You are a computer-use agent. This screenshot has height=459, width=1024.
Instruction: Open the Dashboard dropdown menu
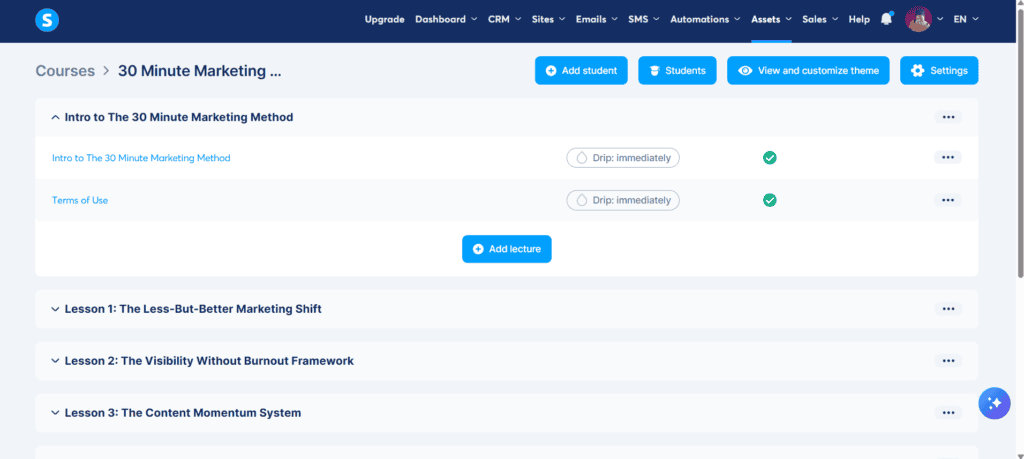(446, 20)
